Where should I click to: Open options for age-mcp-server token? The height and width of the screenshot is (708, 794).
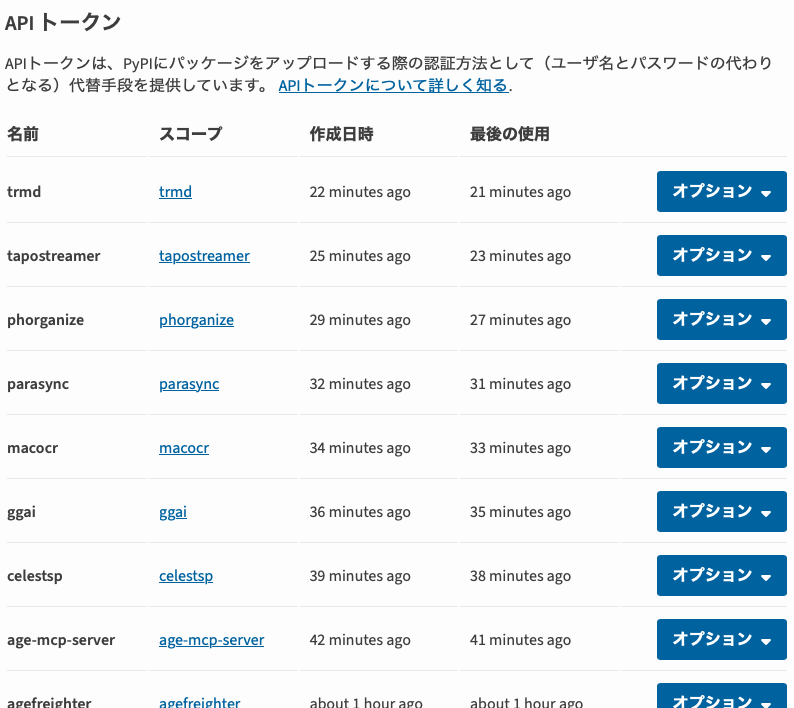pos(721,640)
